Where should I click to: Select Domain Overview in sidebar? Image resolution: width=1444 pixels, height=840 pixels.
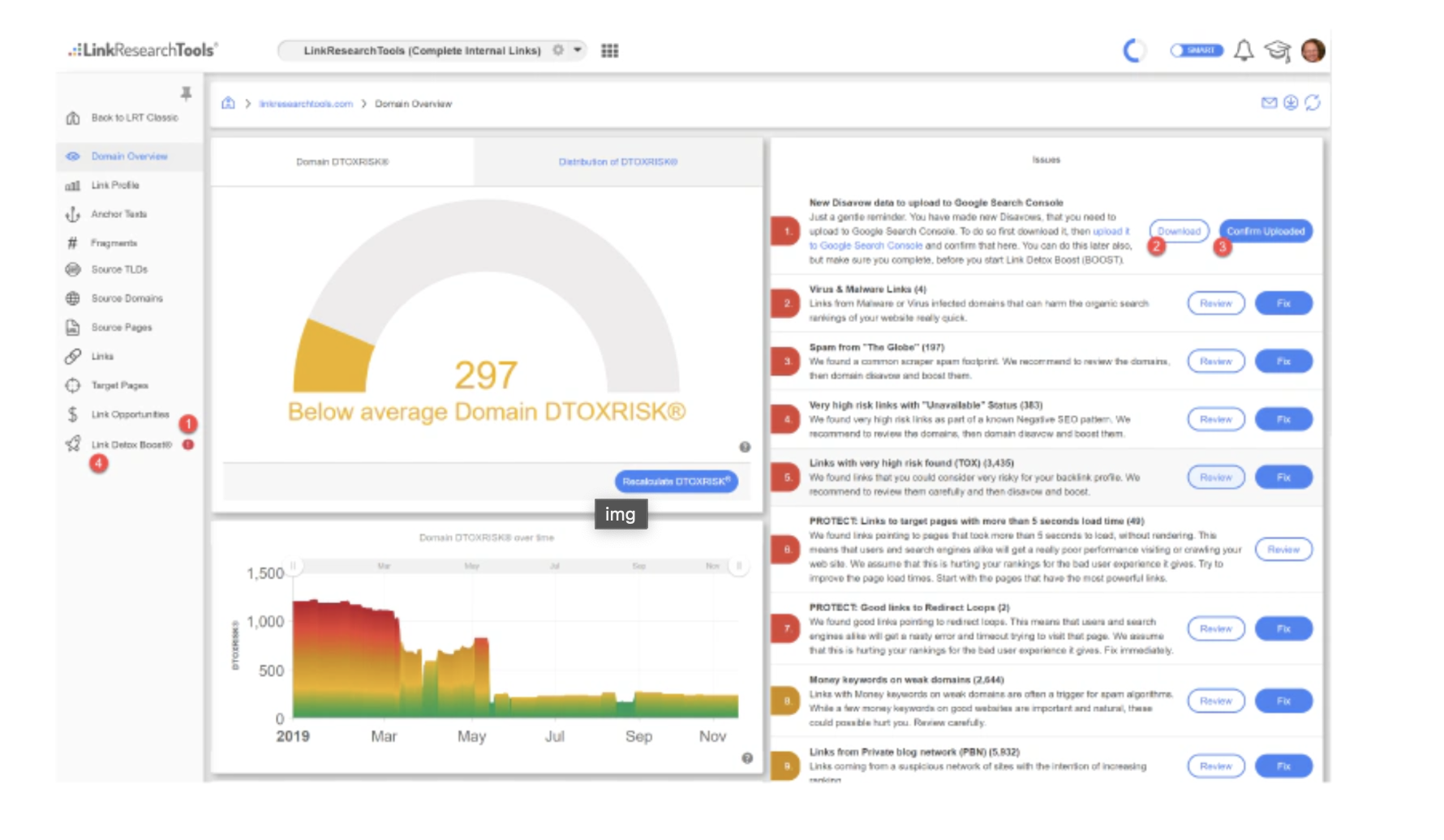(x=129, y=156)
